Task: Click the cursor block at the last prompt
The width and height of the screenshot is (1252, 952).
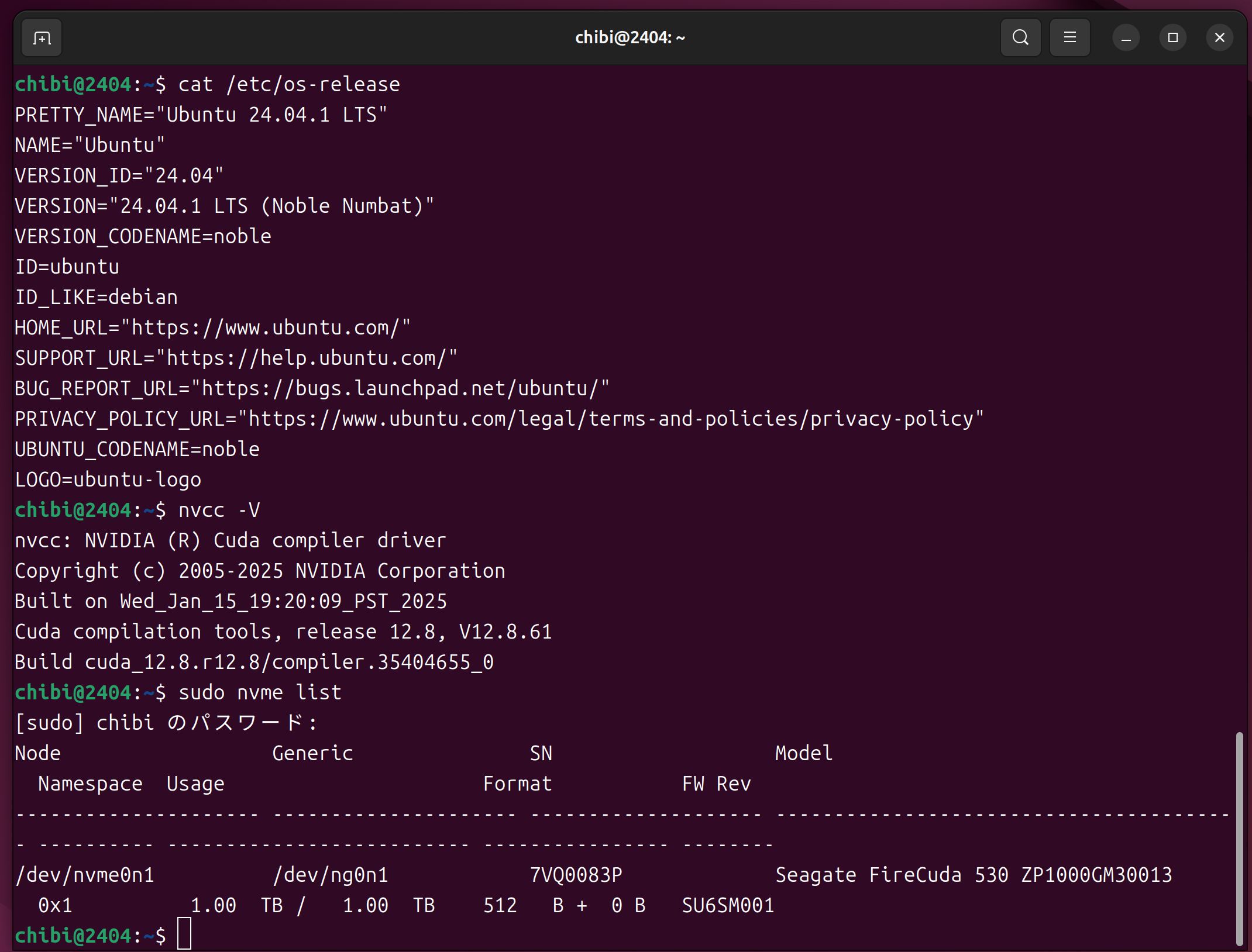Action: point(184,934)
